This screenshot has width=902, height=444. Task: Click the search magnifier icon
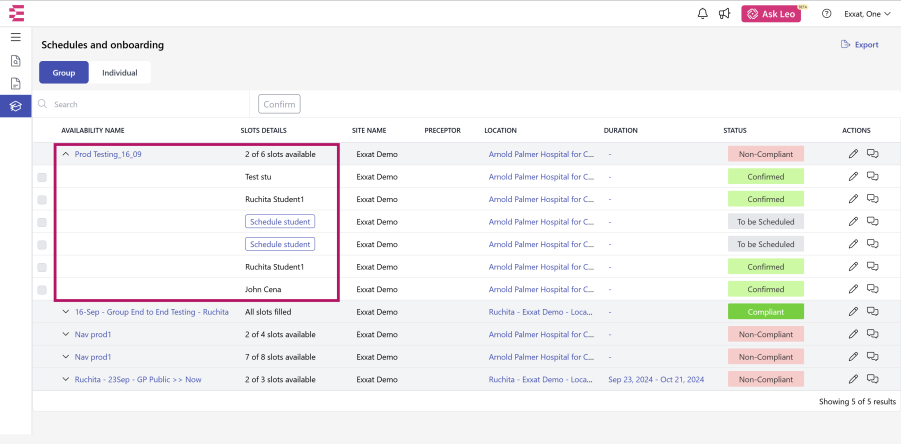click(42, 104)
